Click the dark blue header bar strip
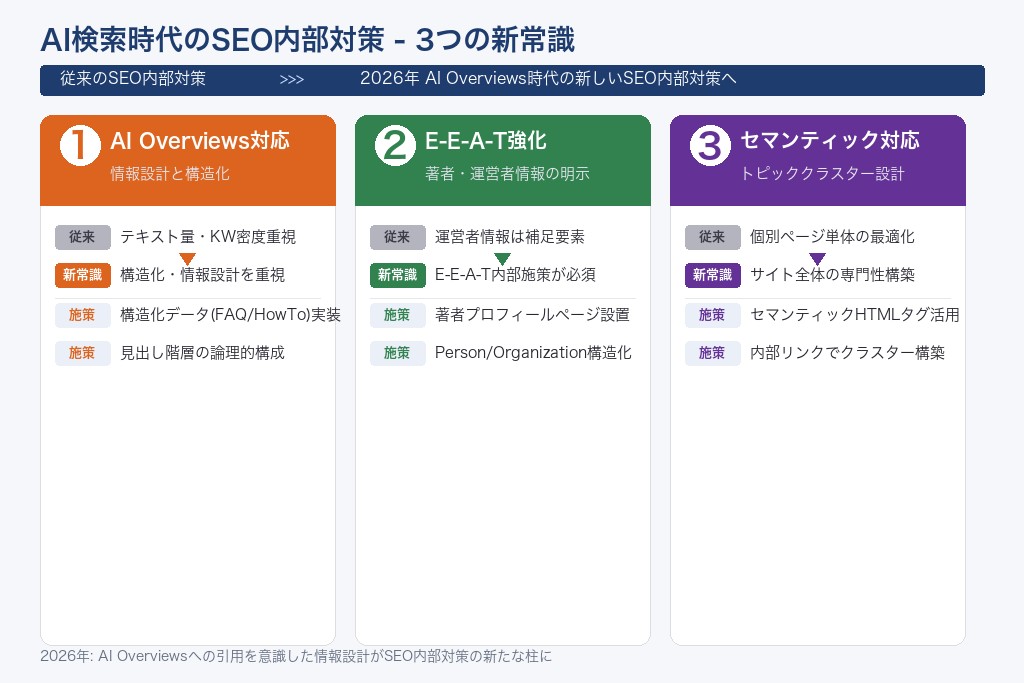Viewport: 1024px width, 683px height. 512,80
